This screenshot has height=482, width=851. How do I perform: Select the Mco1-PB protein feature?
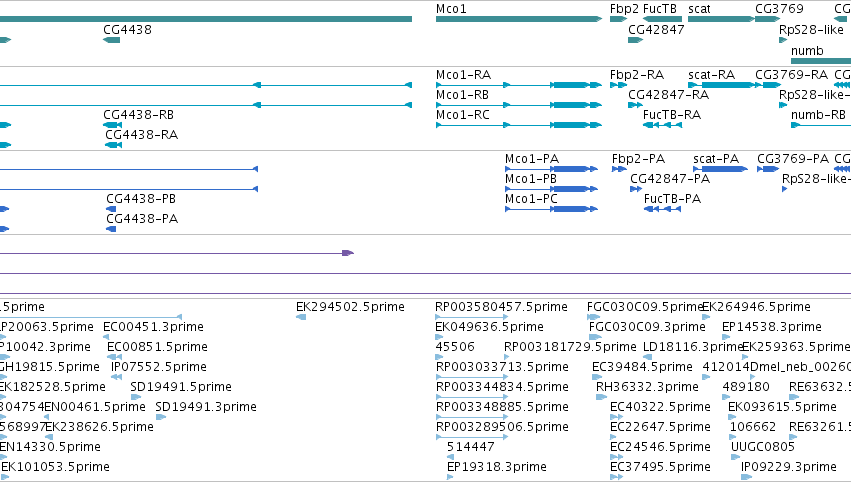[551, 189]
